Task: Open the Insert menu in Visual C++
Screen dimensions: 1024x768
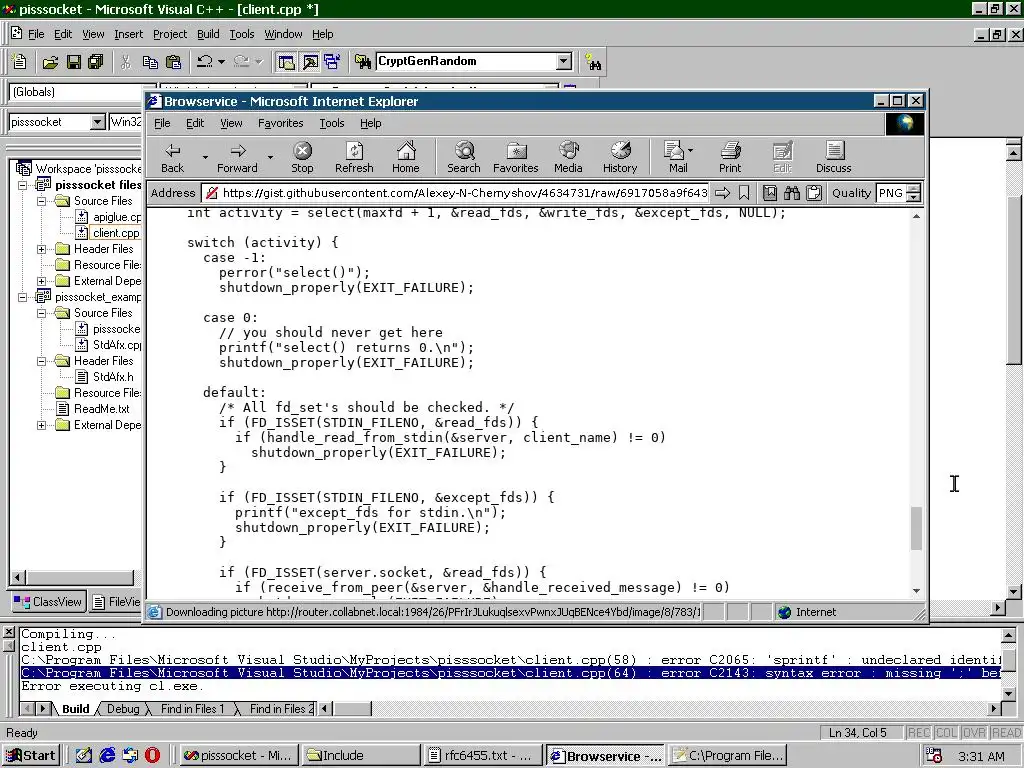Action: pyautogui.click(x=129, y=34)
